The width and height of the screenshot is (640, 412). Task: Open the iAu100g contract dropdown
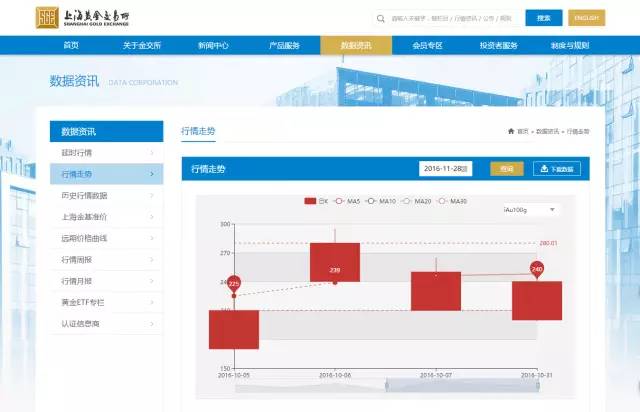(531, 209)
